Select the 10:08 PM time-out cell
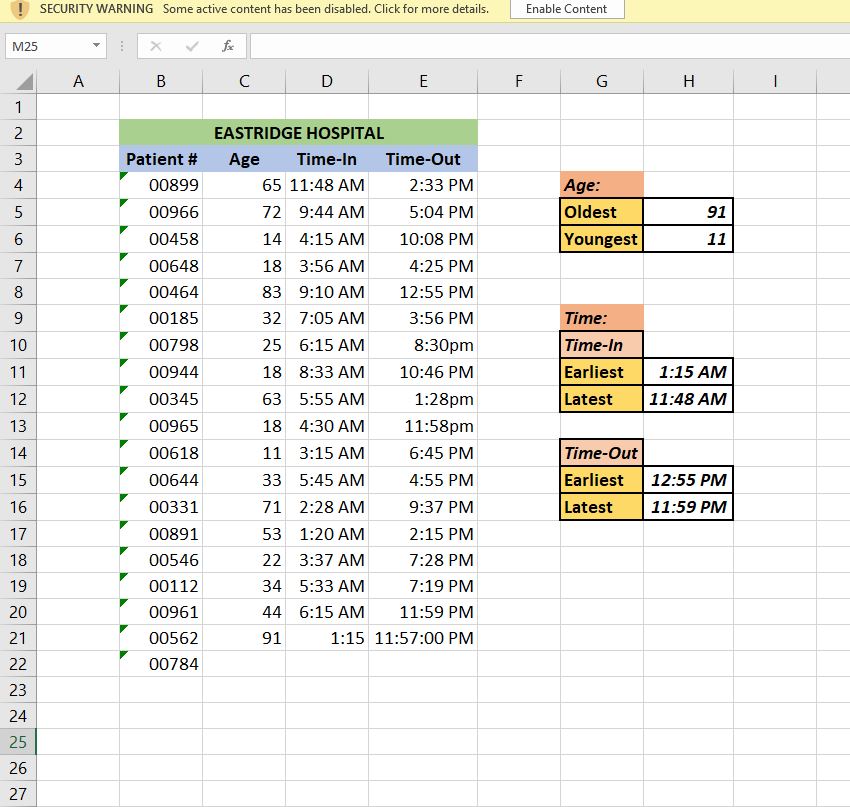Screen dimensions: 850x807 point(423,239)
